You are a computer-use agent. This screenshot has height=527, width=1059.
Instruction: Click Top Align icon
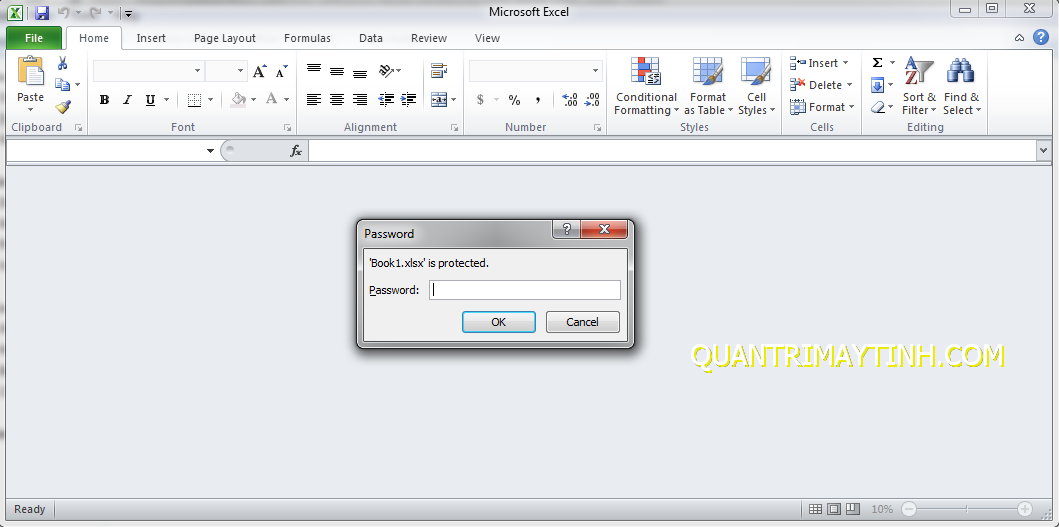pos(313,70)
